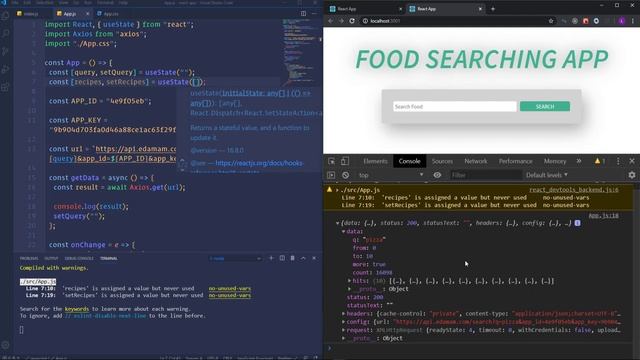Toggle the DevTools console sidebar
This screenshot has height=360, width=640.
tap(331, 175)
